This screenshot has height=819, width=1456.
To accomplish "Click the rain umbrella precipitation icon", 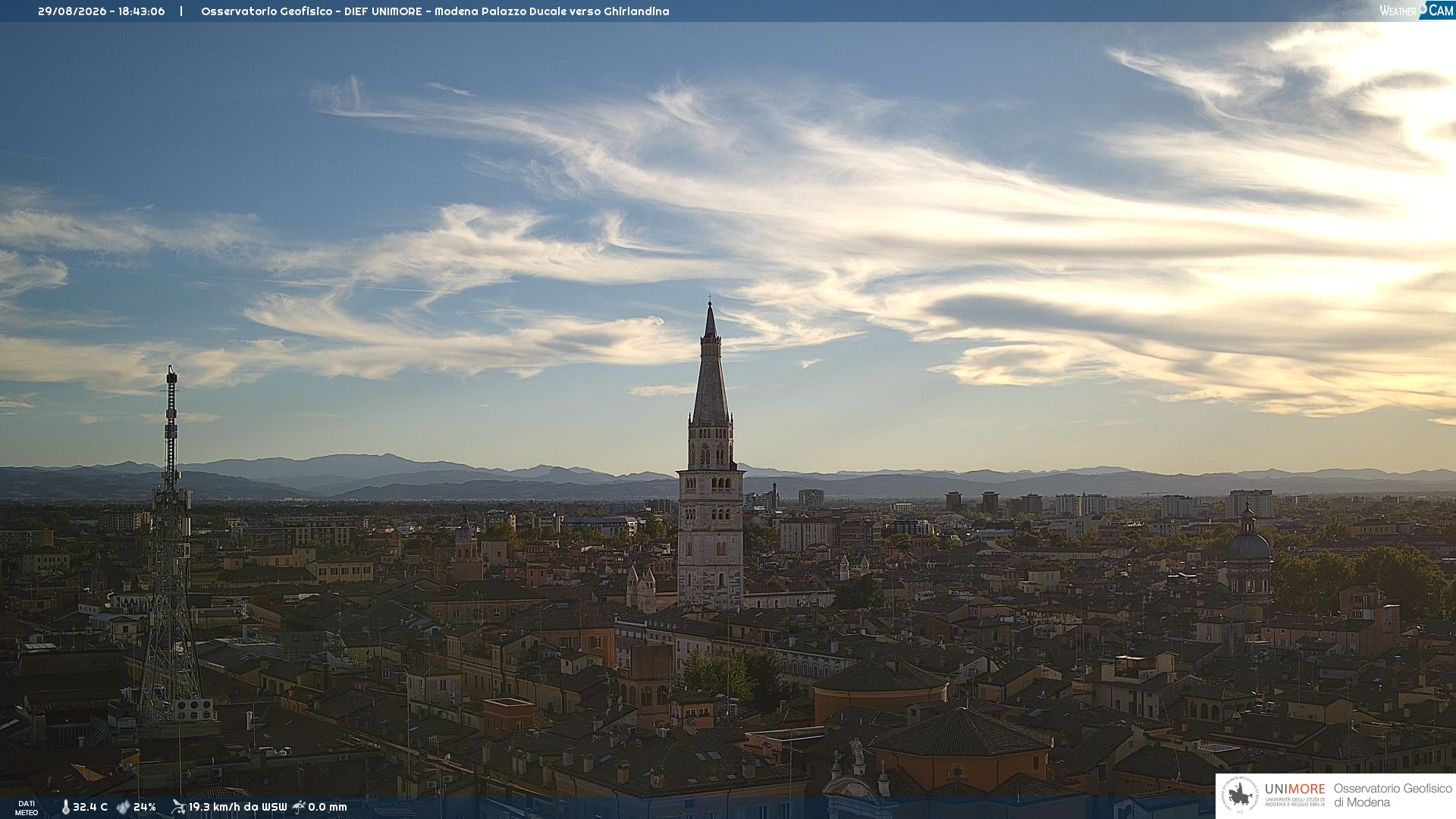I will [x=299, y=807].
